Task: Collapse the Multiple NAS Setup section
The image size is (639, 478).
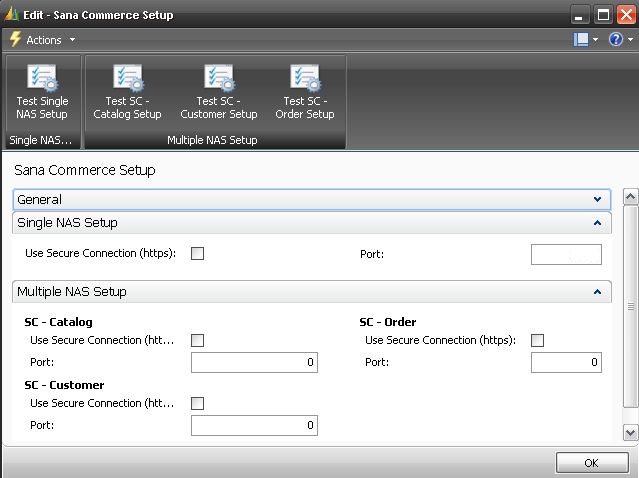Action: point(597,292)
